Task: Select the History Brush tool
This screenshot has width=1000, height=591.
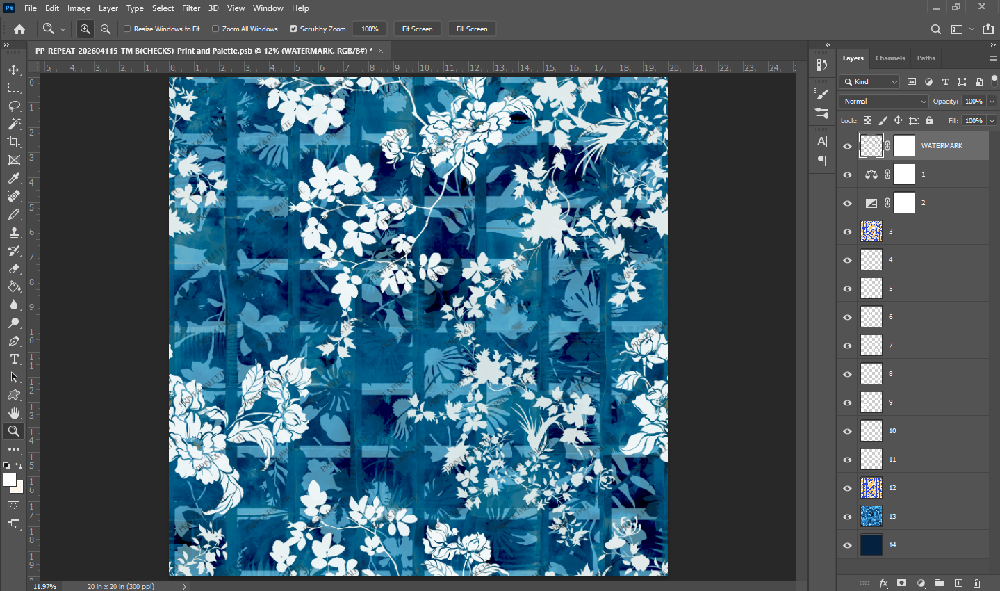Action: point(13,251)
